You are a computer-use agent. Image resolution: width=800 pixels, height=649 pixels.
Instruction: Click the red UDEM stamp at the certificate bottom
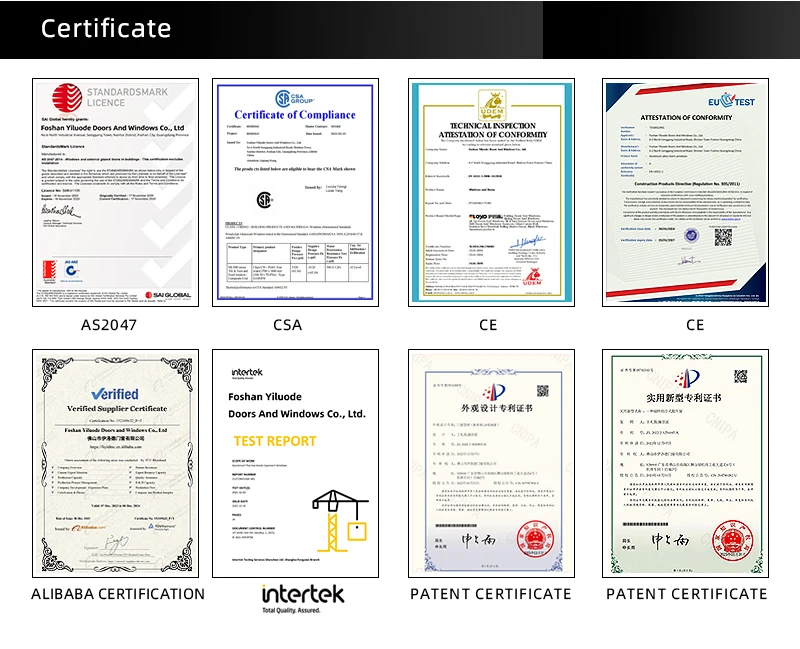click(x=532, y=278)
